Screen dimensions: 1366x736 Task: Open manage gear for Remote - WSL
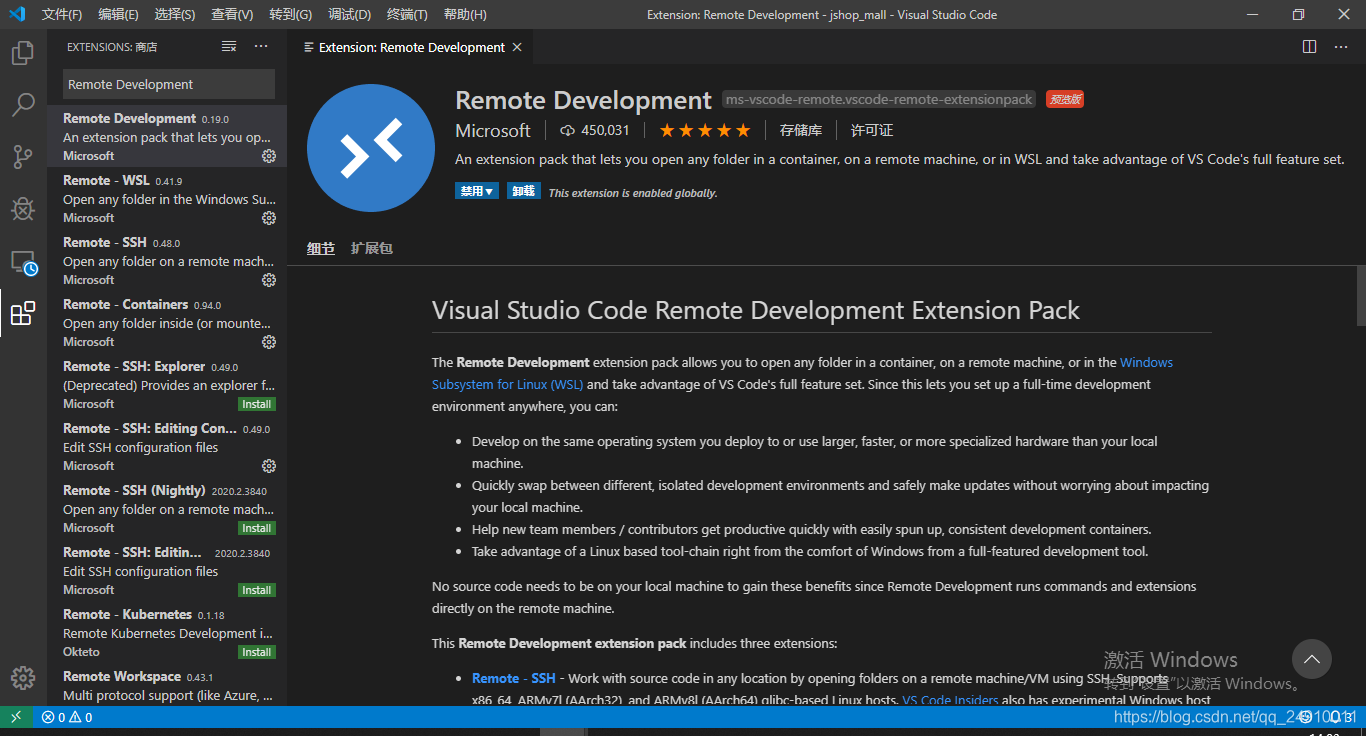pyautogui.click(x=268, y=218)
